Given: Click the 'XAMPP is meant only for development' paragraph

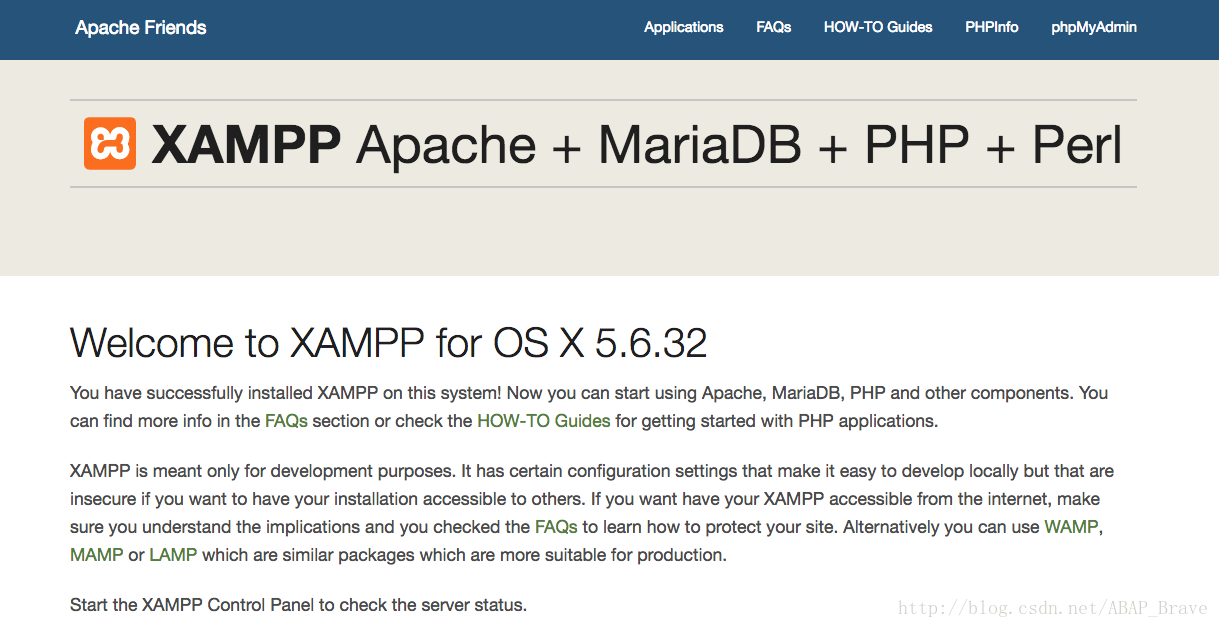Looking at the screenshot, I should pos(592,513).
